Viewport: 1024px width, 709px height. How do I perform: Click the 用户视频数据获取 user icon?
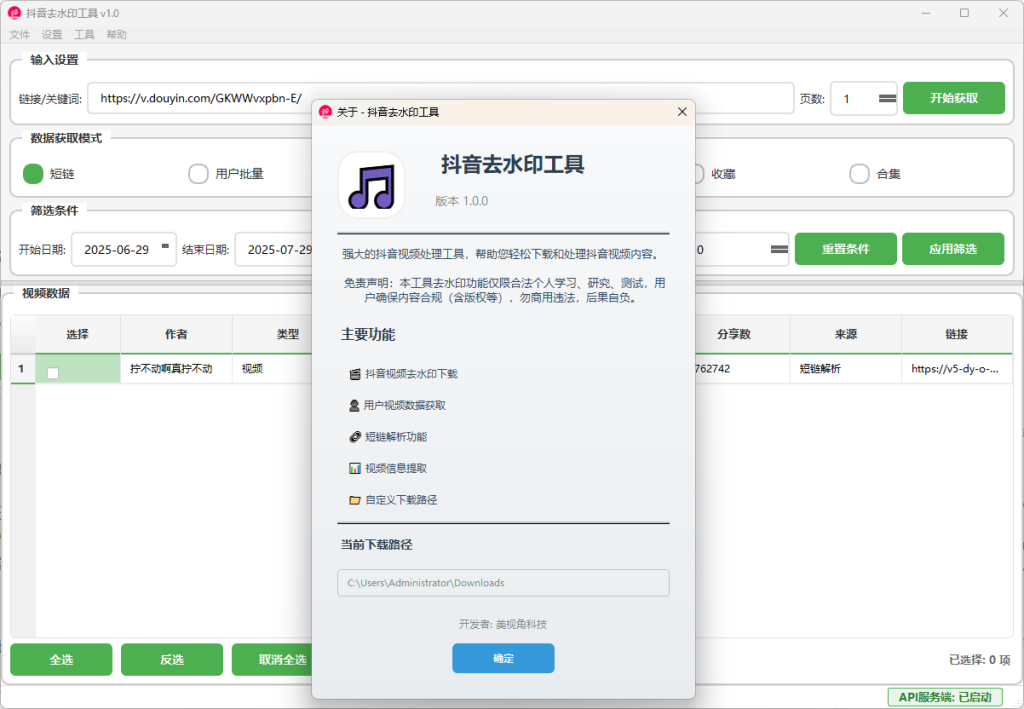pyautogui.click(x=353, y=405)
